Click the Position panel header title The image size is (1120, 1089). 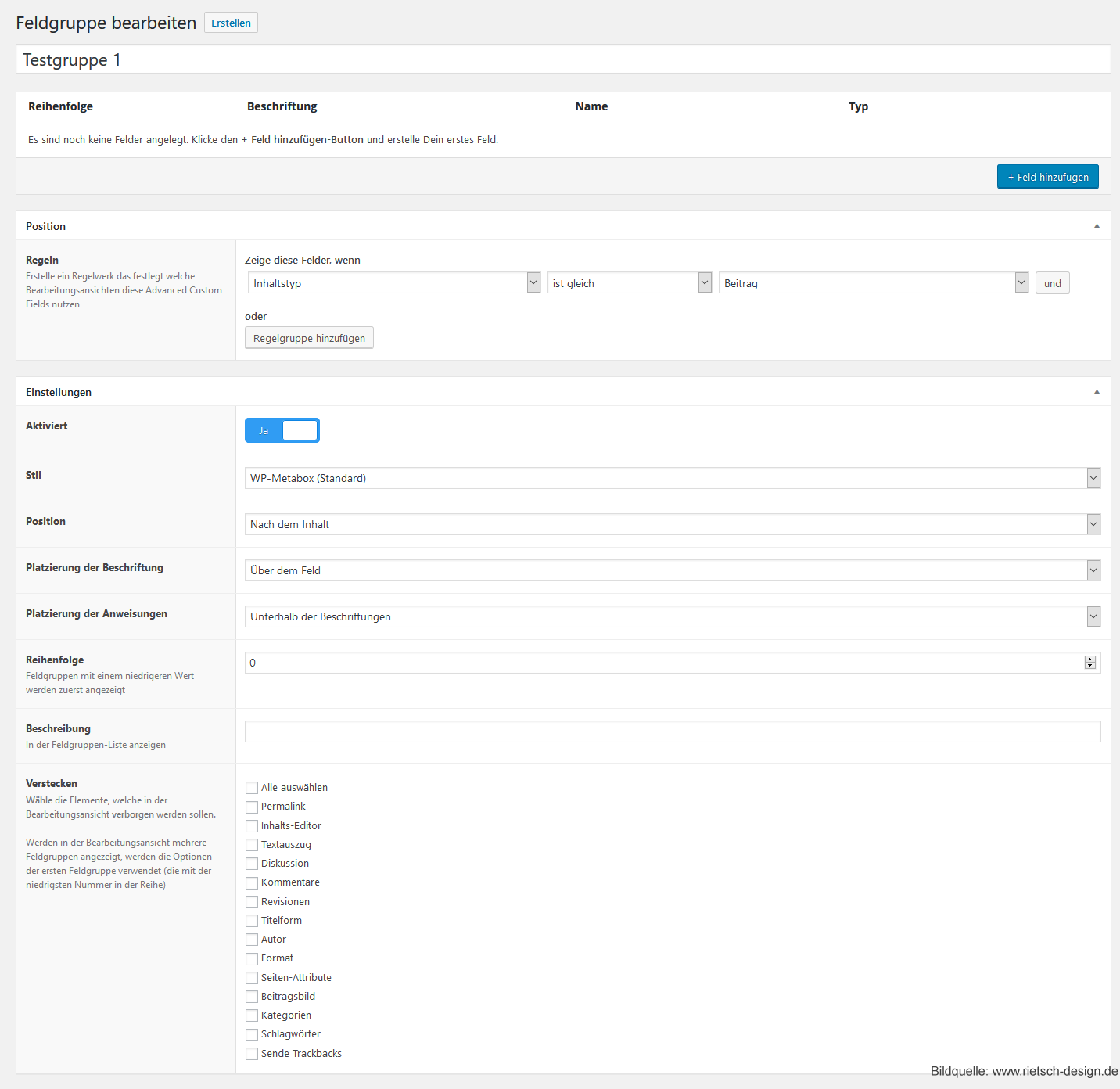click(x=45, y=226)
